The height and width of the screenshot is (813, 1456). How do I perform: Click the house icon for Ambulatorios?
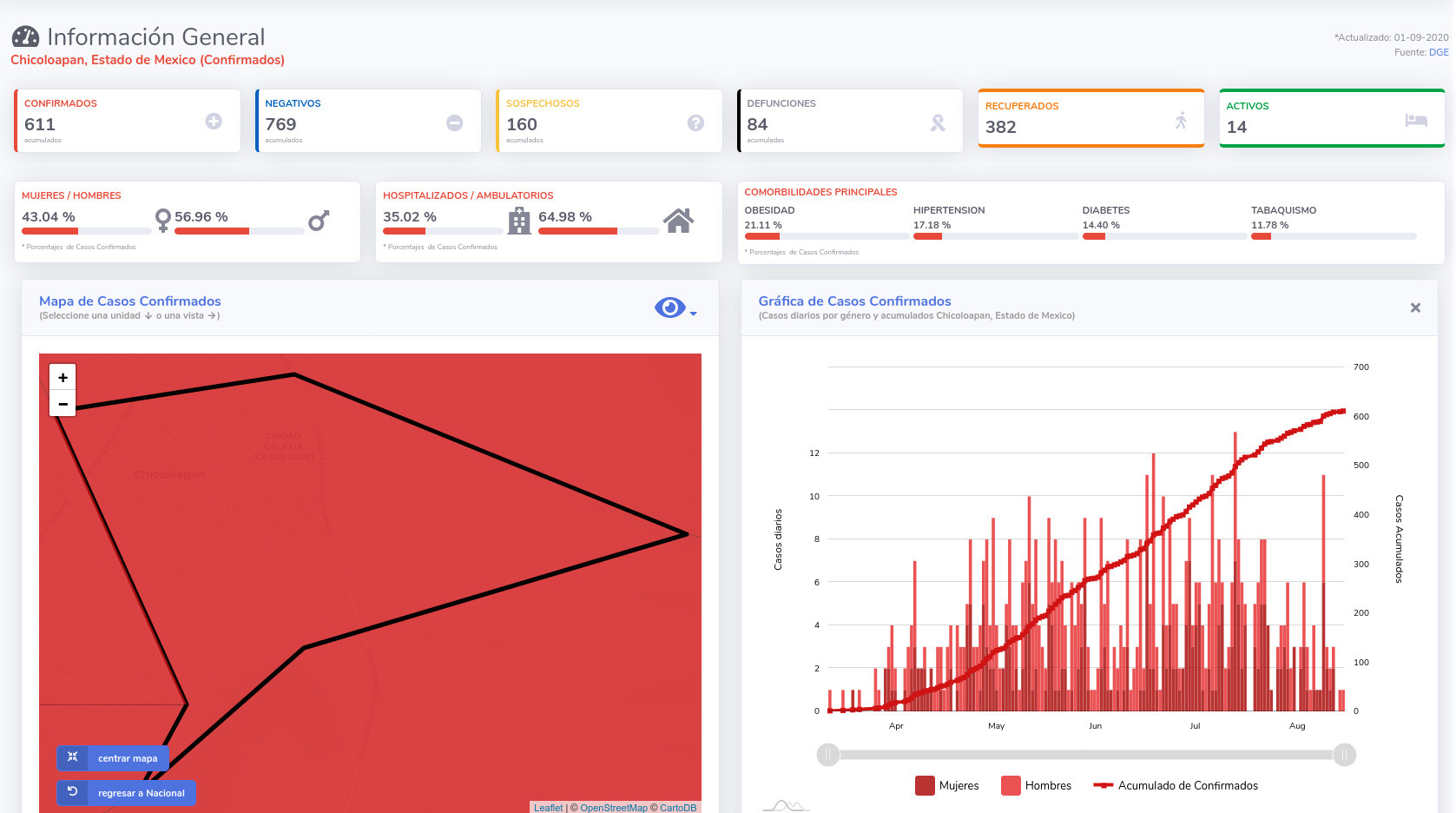[679, 221]
